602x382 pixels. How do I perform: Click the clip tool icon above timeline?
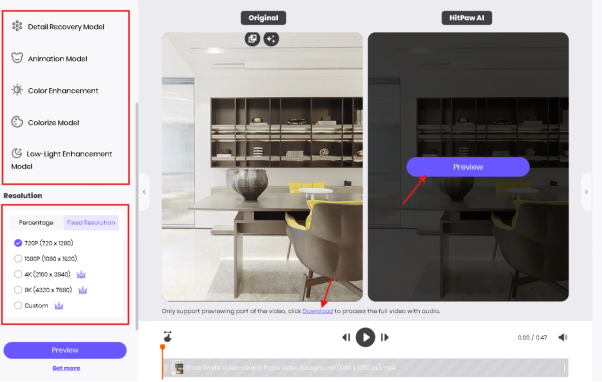(x=168, y=336)
